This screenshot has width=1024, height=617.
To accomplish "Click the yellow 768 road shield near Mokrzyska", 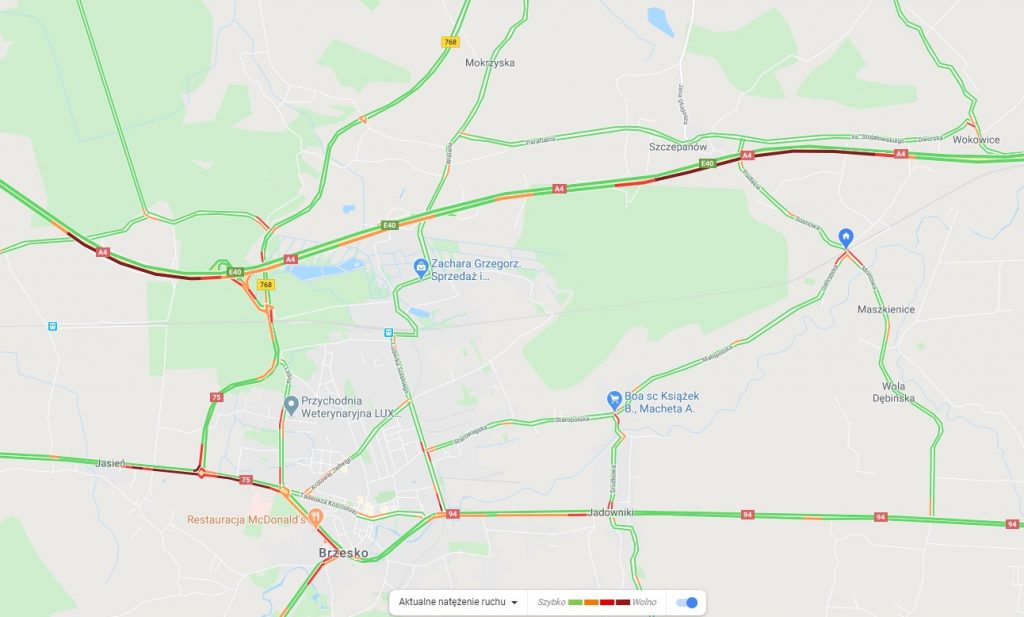I will tap(450, 42).
